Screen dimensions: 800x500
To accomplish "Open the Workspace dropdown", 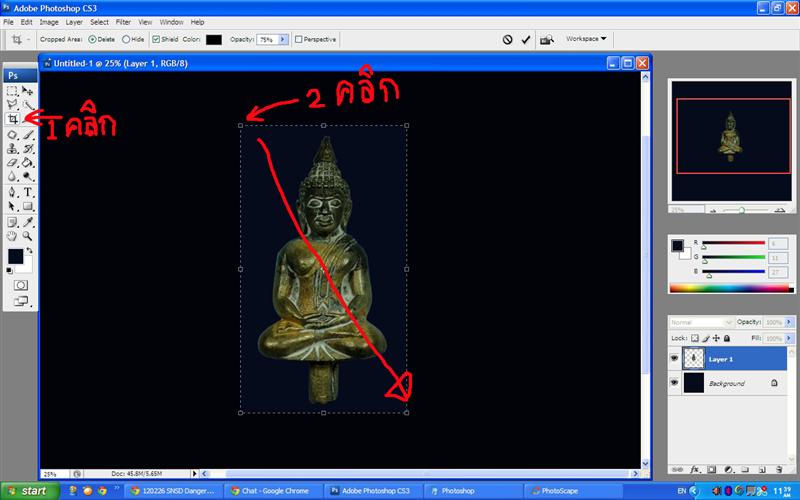I will pos(586,39).
